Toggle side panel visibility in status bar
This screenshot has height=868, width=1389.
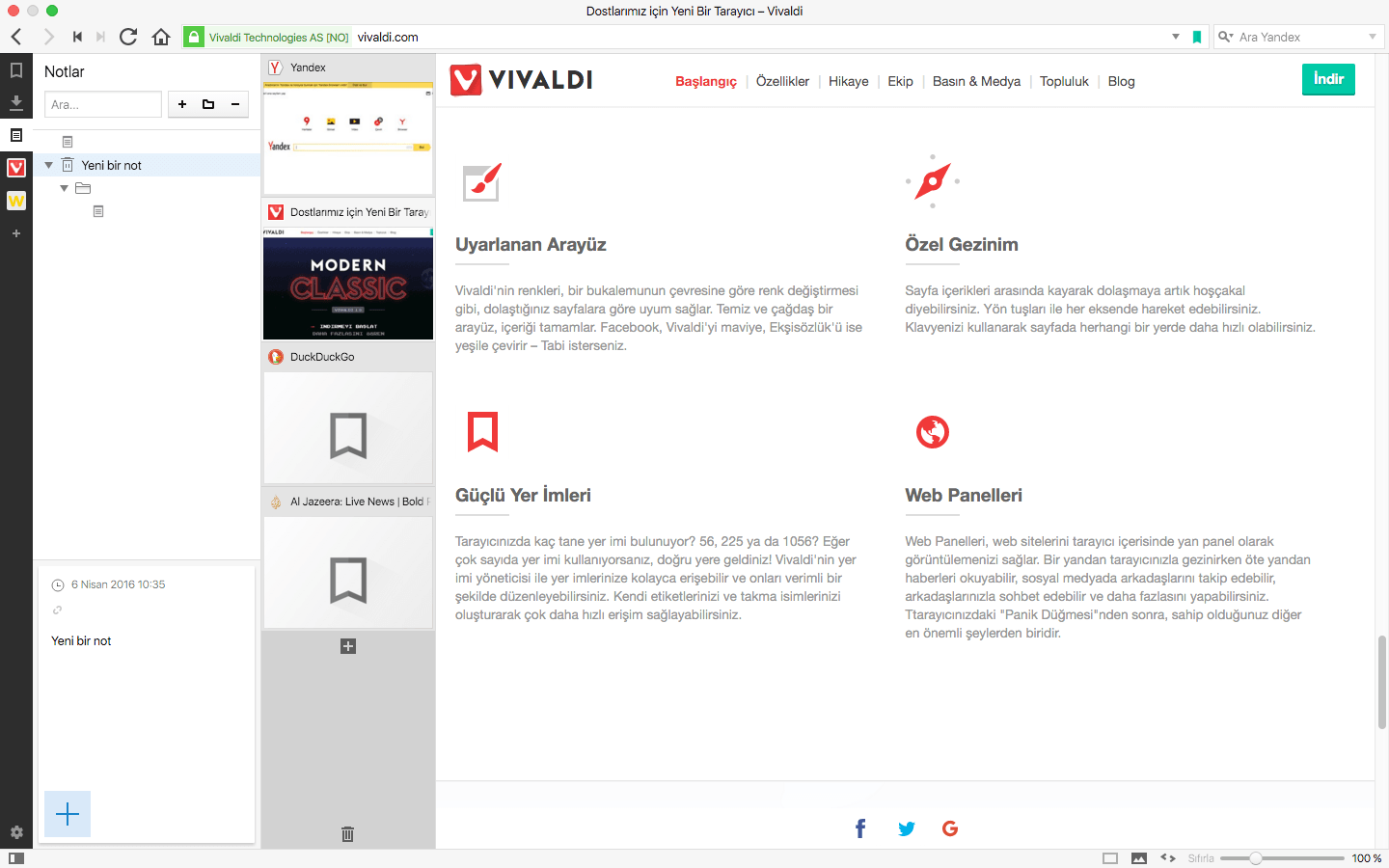[16, 858]
